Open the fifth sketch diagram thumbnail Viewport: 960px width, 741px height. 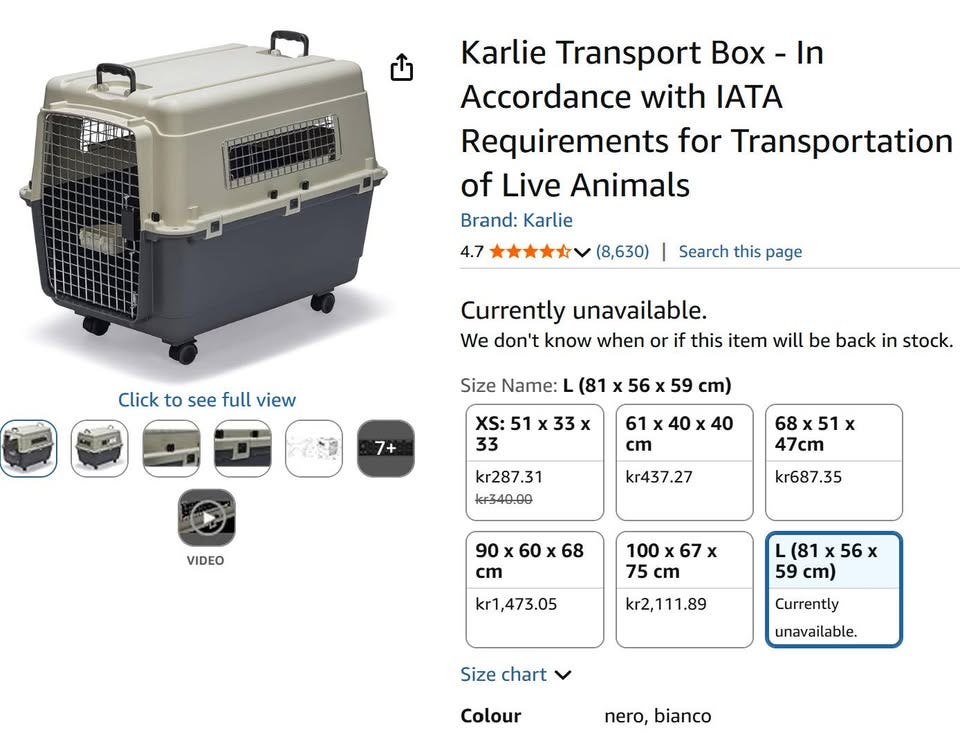click(x=314, y=448)
